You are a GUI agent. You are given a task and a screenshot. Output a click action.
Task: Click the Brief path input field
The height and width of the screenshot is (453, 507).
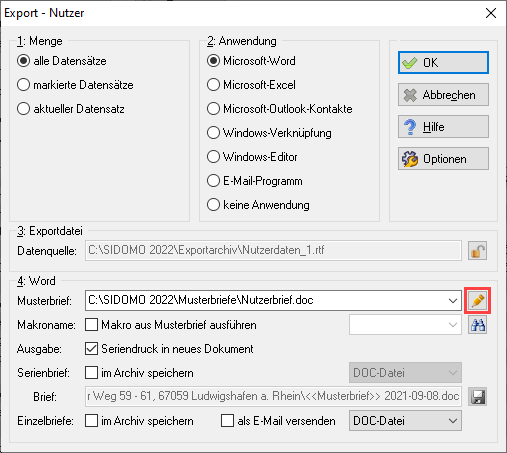point(273,397)
